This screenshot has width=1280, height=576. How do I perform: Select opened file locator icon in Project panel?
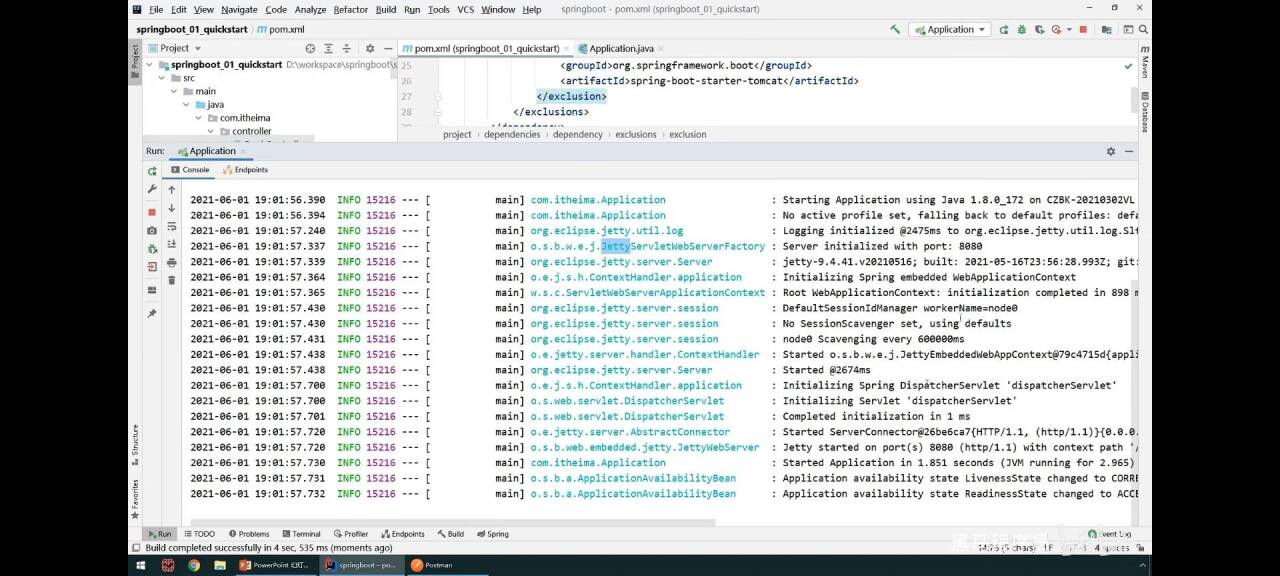310,48
